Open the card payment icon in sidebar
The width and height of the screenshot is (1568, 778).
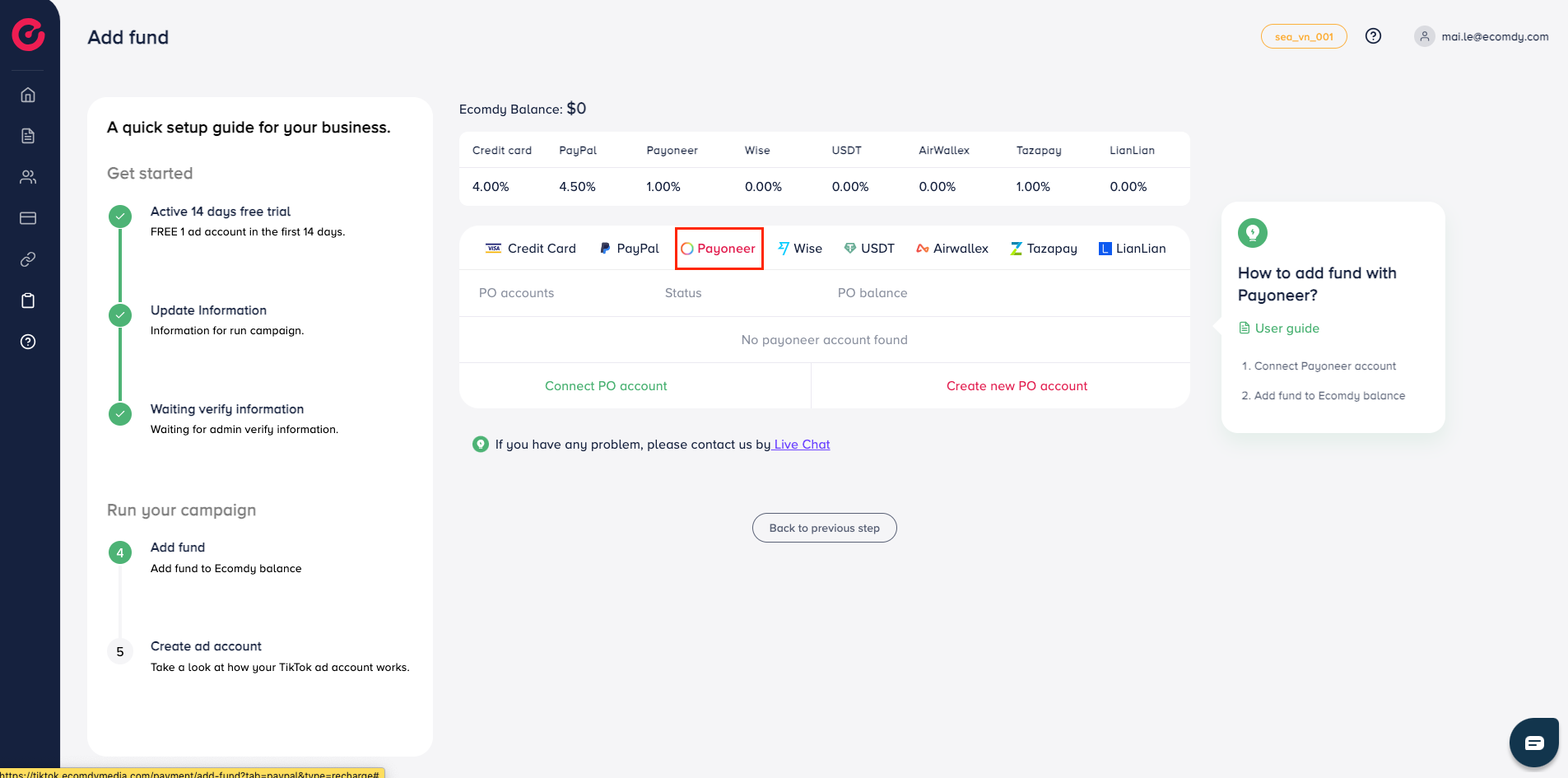[28, 218]
